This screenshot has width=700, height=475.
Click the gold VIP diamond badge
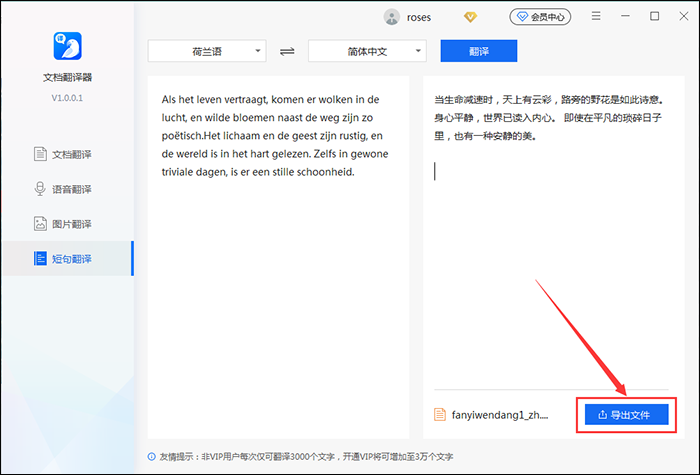[470, 17]
